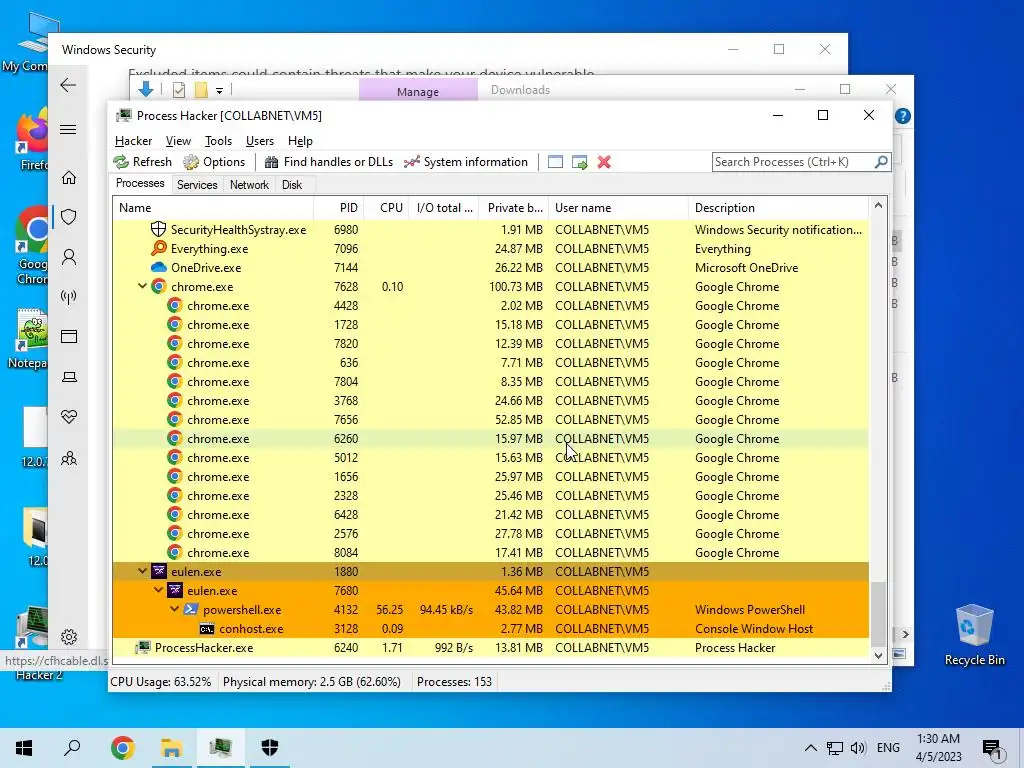Collapse the powershell.exe tree node
Viewport: 1024px width, 768px height.
click(x=174, y=609)
